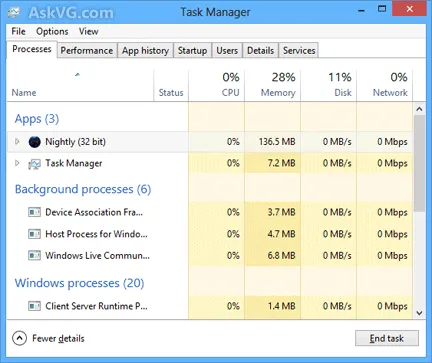Viewport: 432px width, 363px height.
Task: Click the Windows Live Communications process icon
Action: coord(34,256)
